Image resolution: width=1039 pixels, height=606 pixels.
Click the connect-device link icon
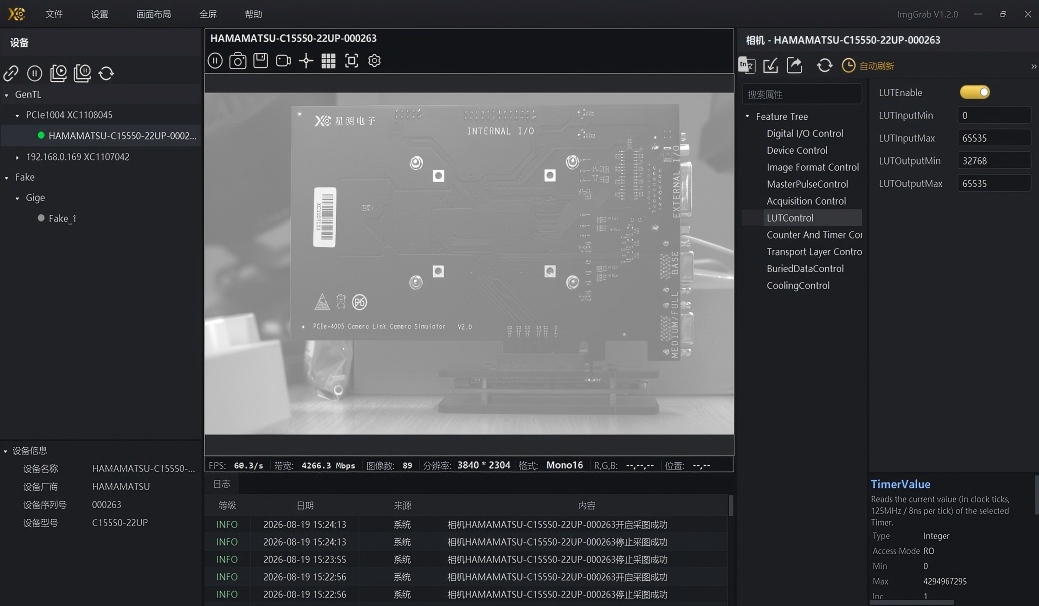click(11, 73)
